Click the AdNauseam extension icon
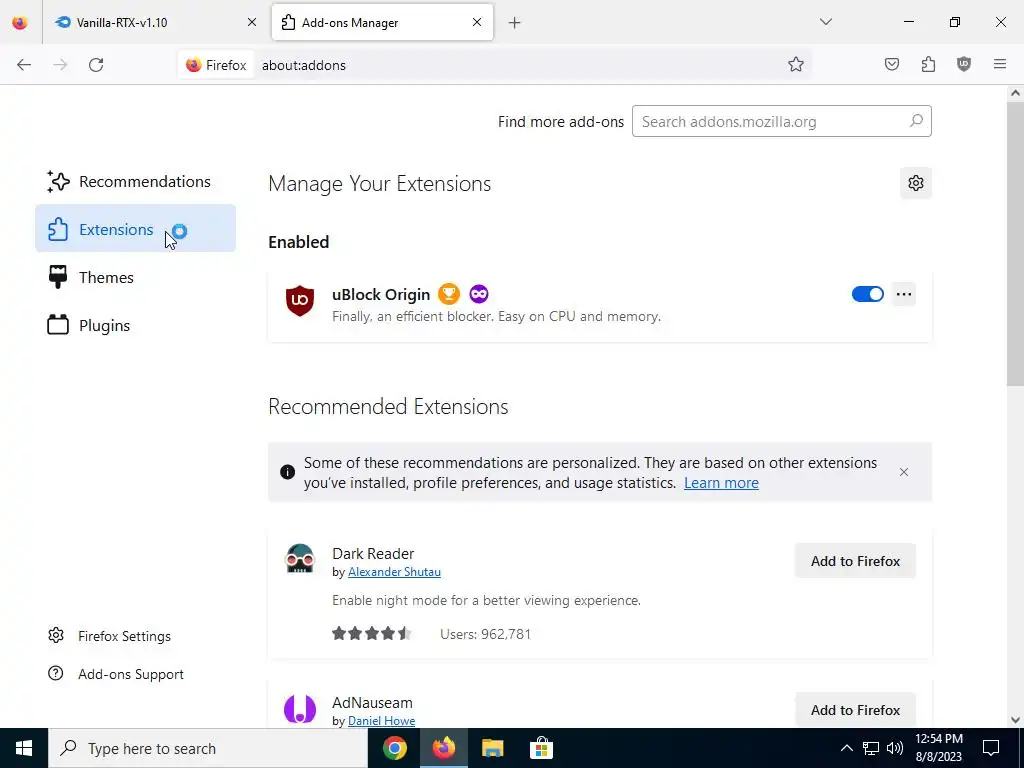This screenshot has width=1024, height=768. [300, 709]
